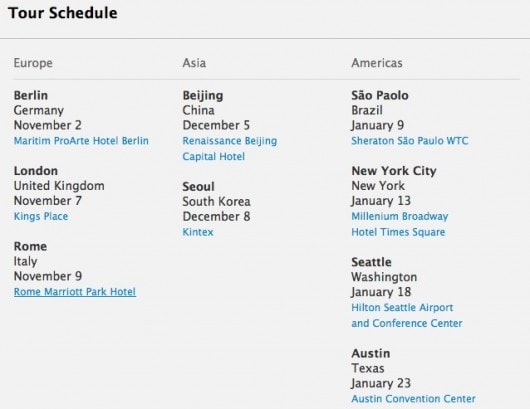The image size is (530, 409).
Task: Open Maritim ProArte Hotel Berlin link
Action: (x=81, y=141)
